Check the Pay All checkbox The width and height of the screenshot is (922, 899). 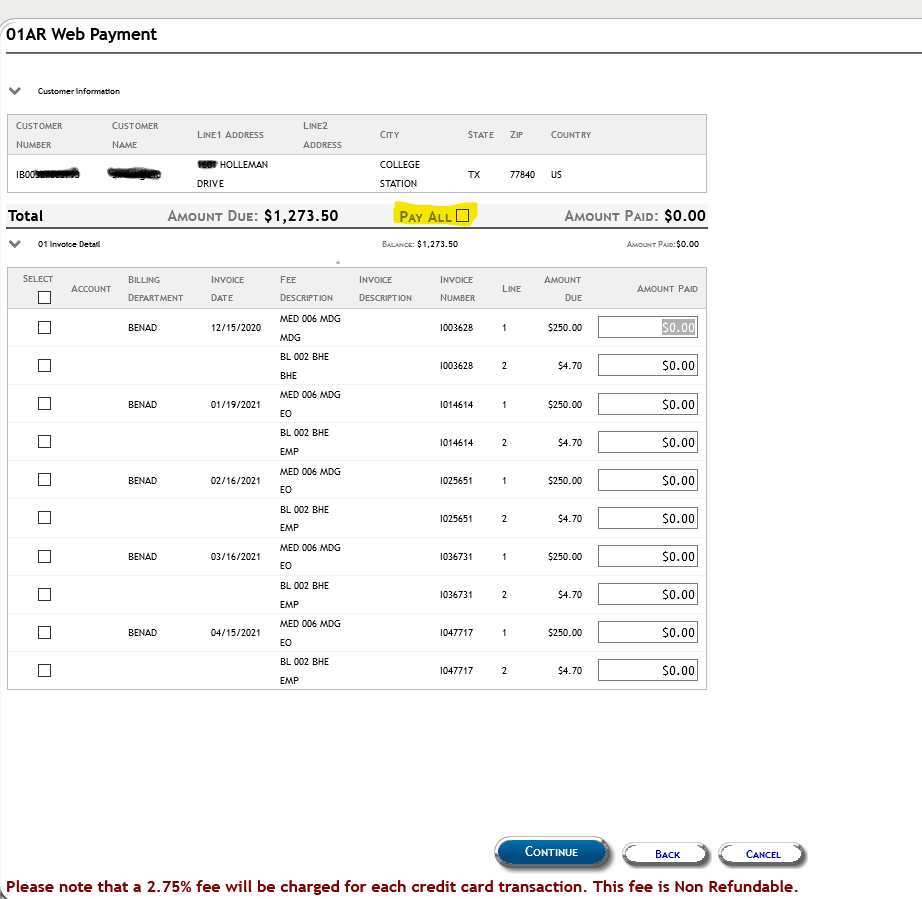pos(462,215)
